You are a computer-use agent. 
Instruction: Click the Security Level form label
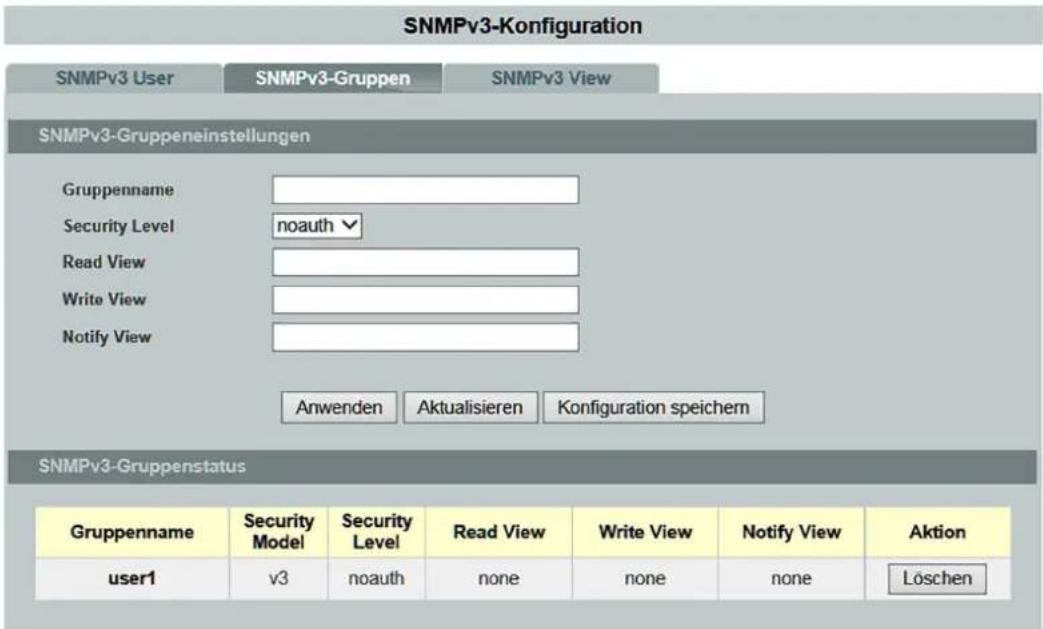click(x=119, y=227)
